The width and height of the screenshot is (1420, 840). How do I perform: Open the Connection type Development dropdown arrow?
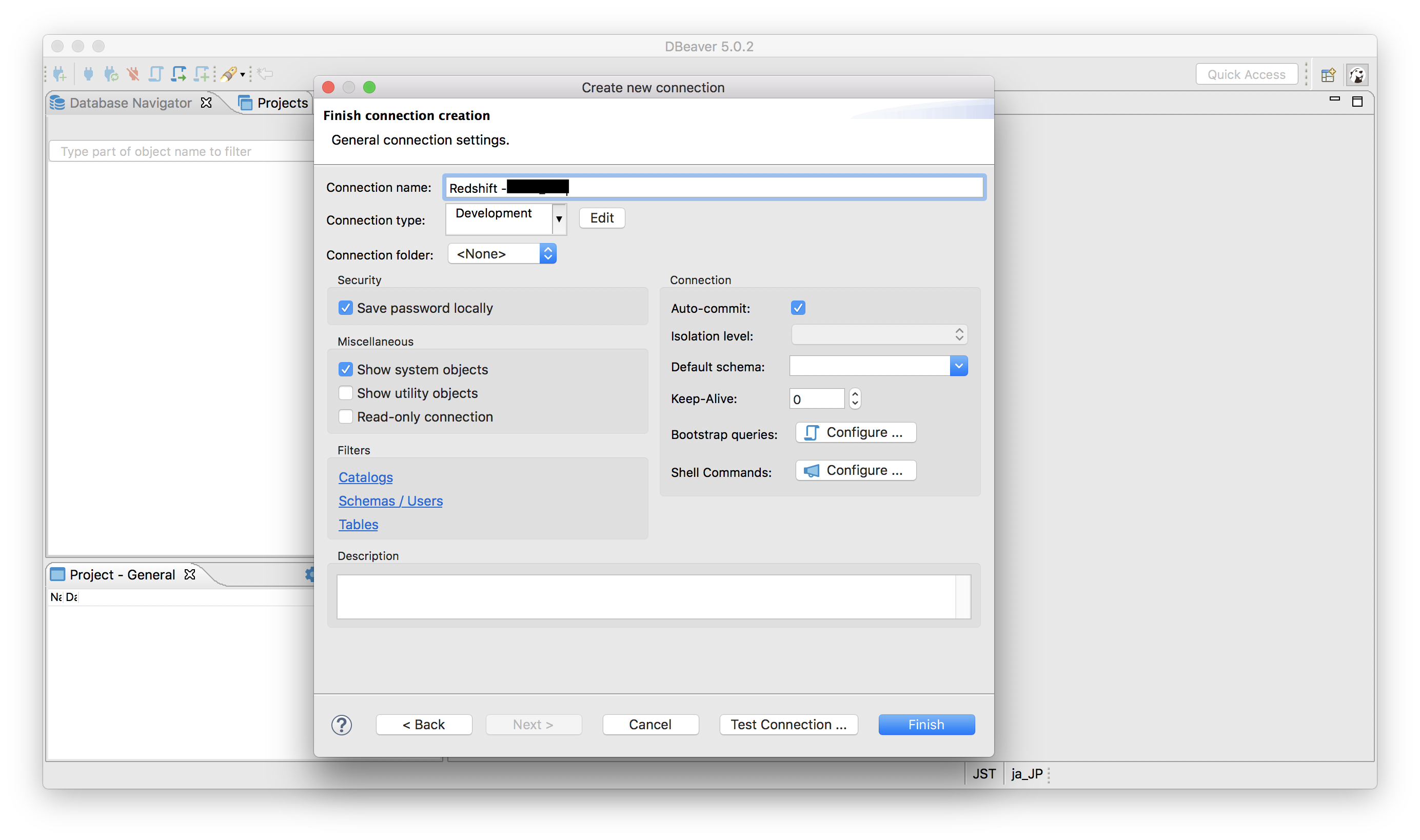[559, 219]
